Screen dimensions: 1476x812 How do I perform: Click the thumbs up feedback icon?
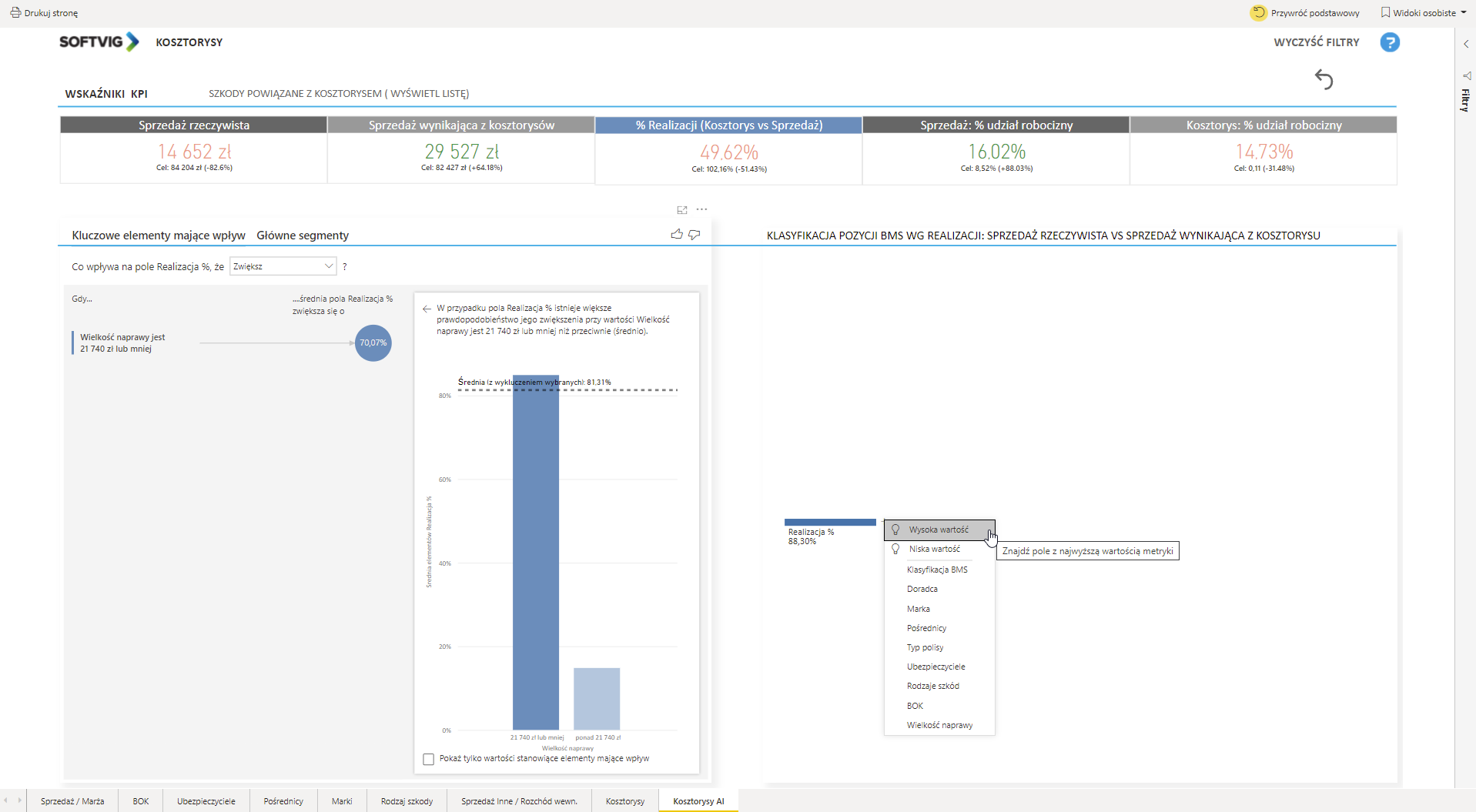point(677,234)
